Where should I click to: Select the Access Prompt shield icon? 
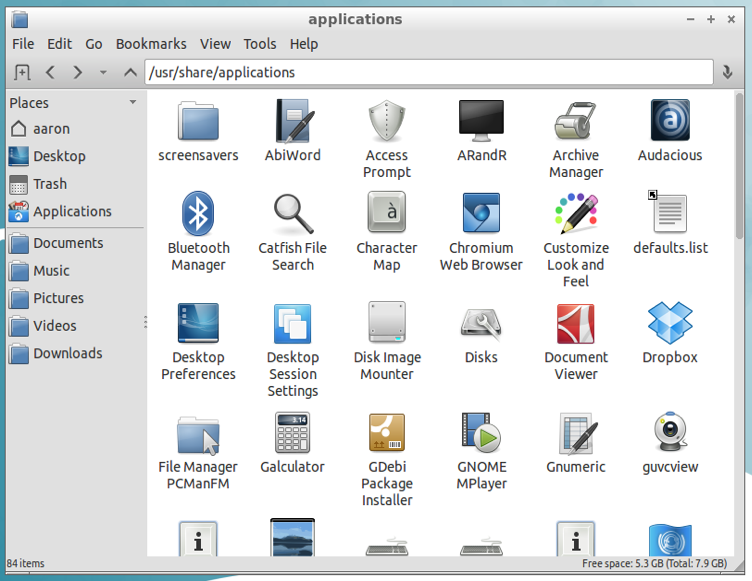click(387, 121)
